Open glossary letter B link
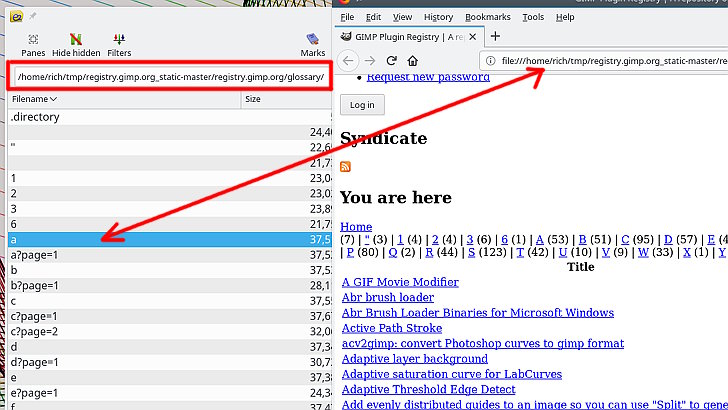 (x=582, y=240)
